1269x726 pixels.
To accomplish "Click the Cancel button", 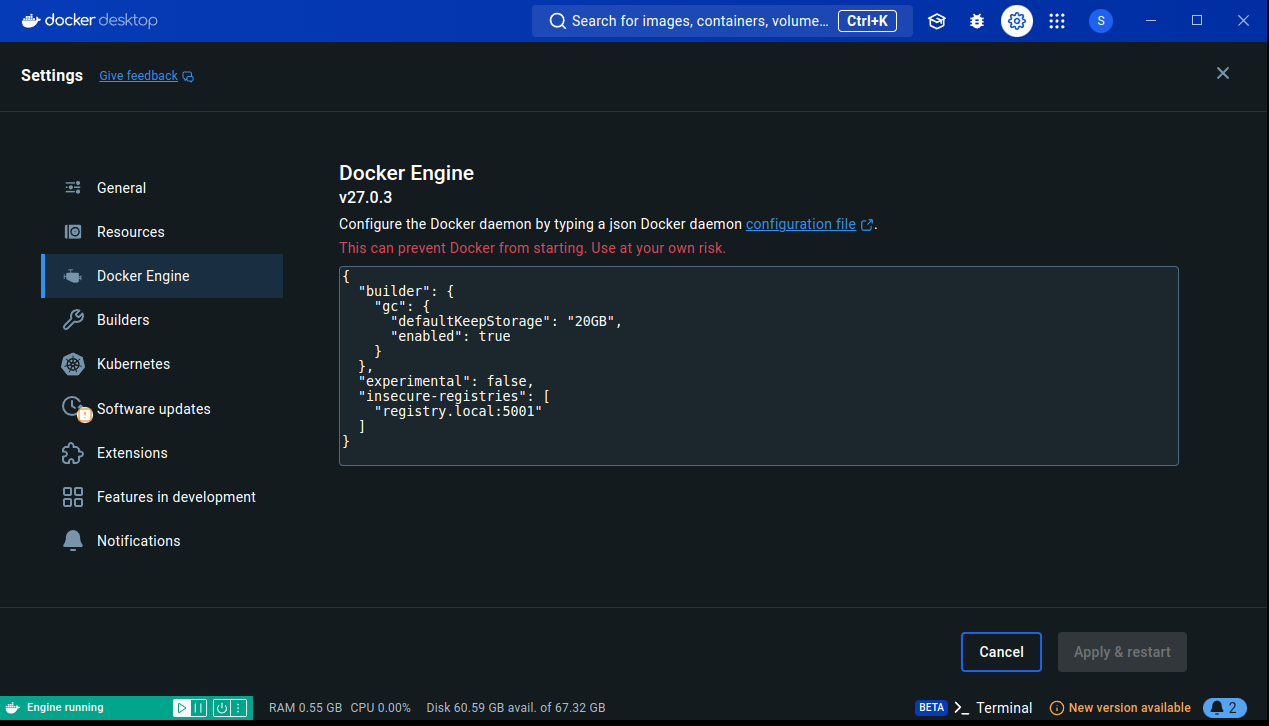I will (1001, 652).
